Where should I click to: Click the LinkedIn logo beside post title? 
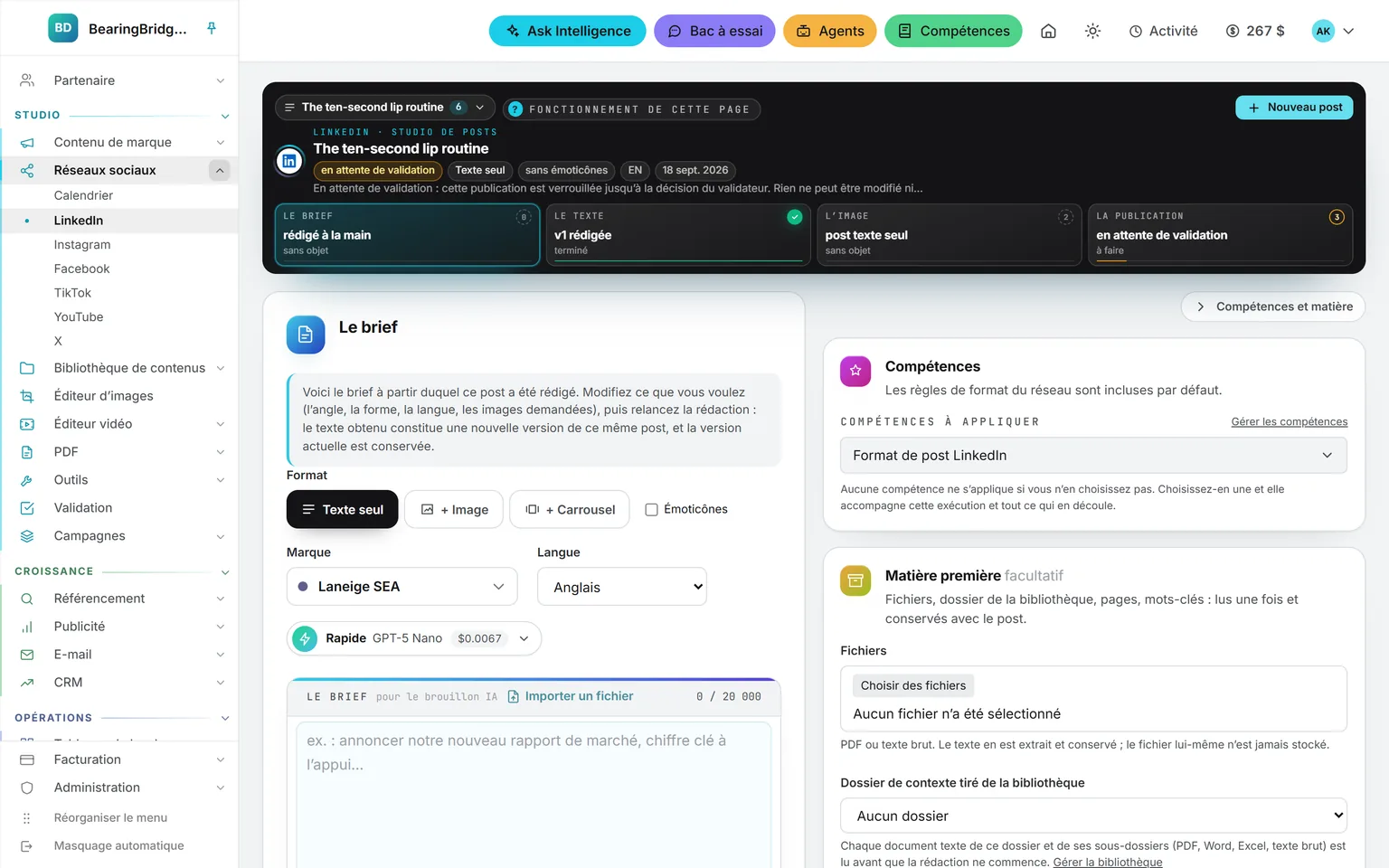point(289,161)
